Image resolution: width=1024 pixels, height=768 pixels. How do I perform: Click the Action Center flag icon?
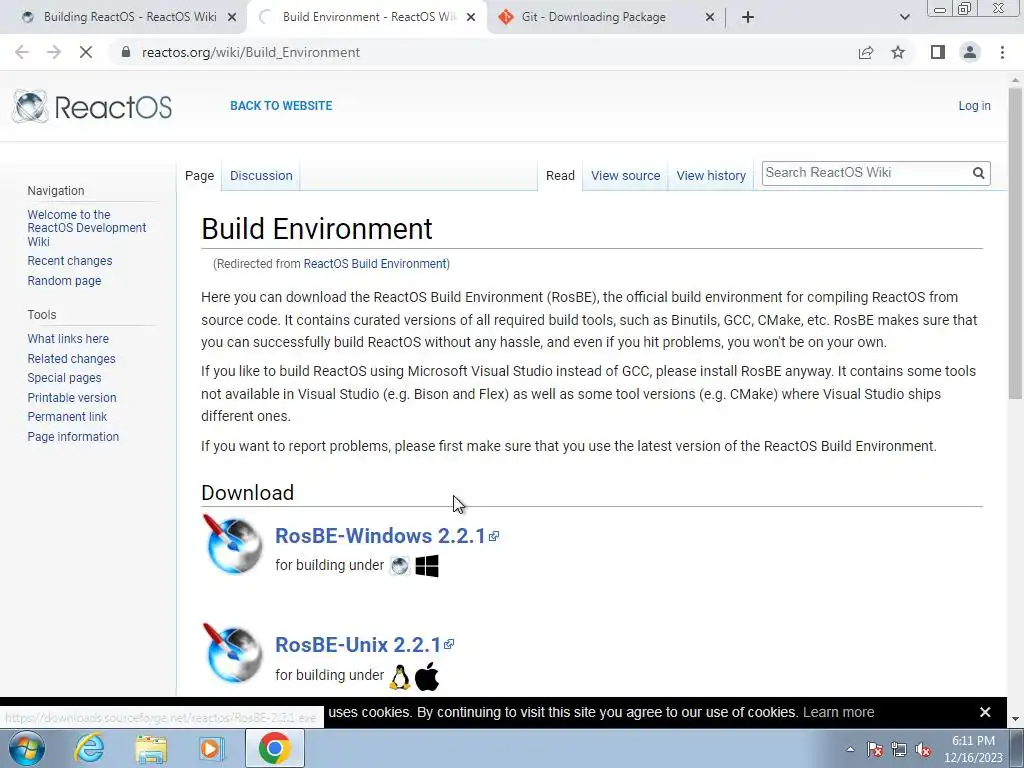coord(875,750)
